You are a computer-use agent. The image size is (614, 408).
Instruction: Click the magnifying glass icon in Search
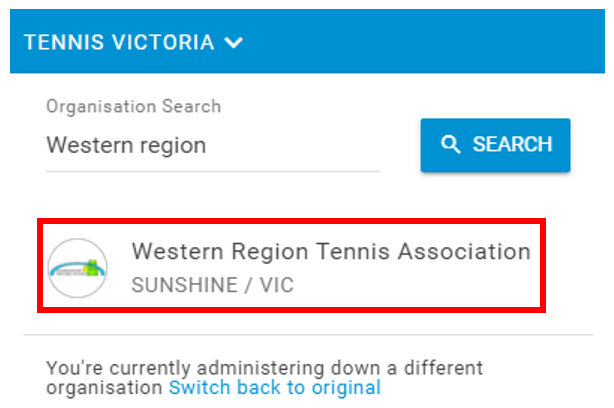click(x=451, y=144)
